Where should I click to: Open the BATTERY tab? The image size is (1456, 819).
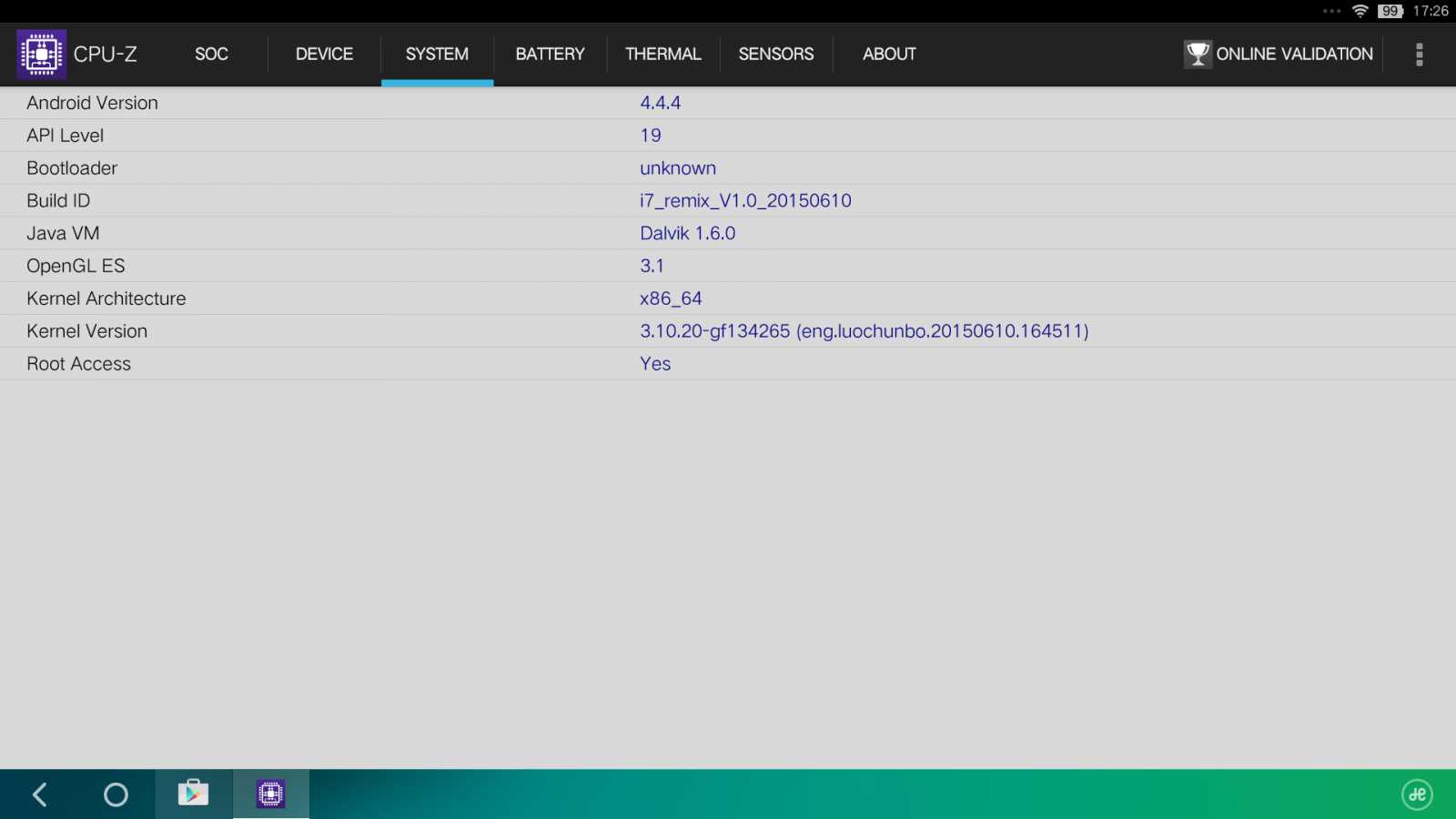tap(550, 54)
